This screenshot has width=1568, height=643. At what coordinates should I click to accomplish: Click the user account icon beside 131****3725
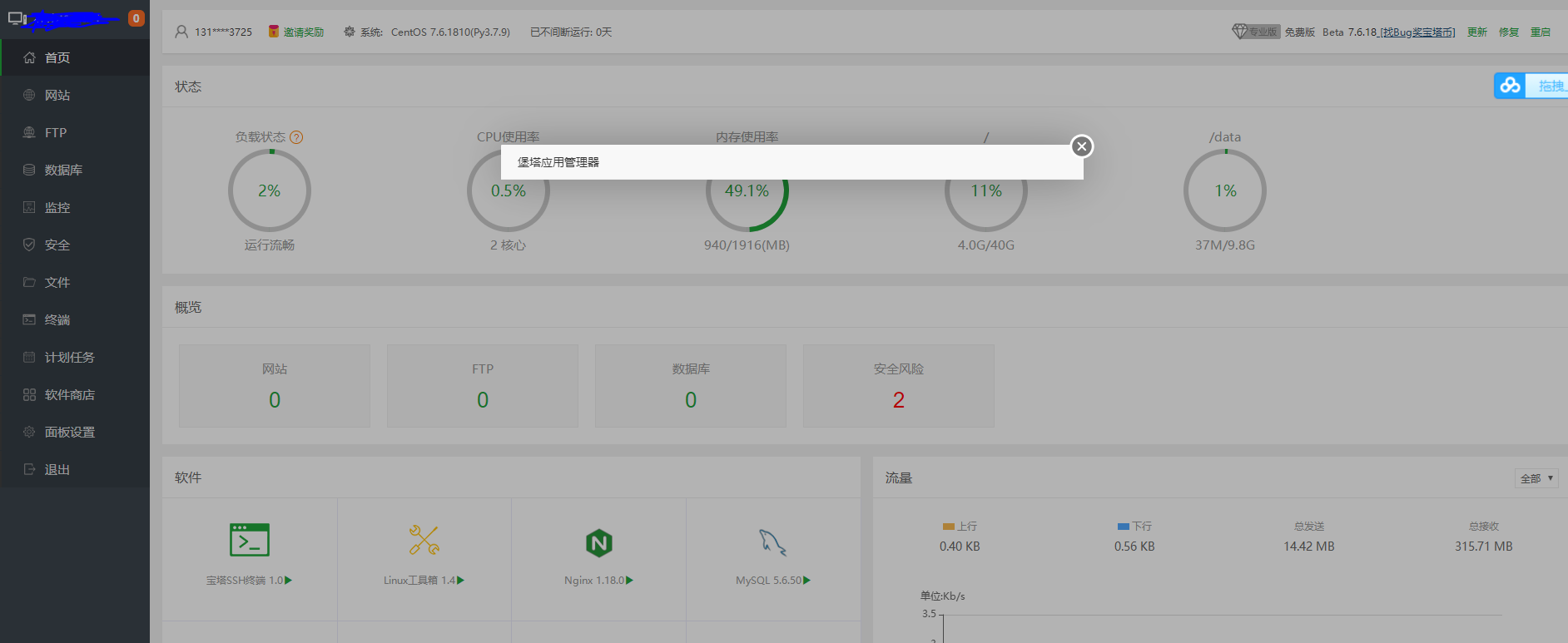coord(181,32)
